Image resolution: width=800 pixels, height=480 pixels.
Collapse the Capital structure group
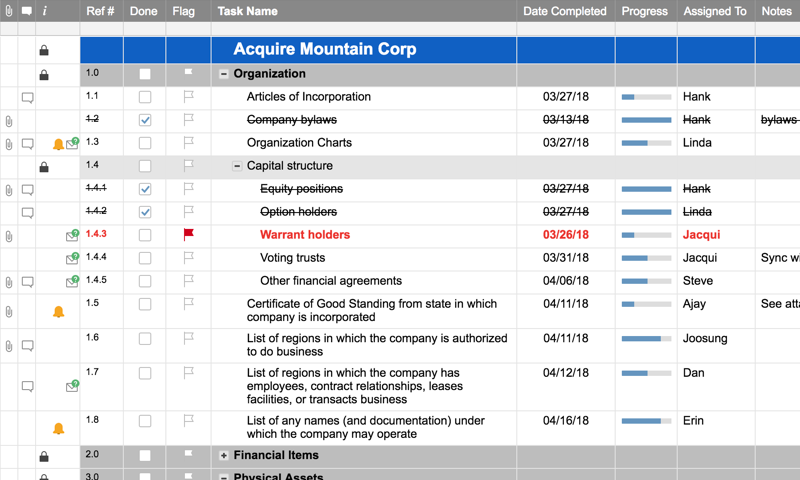(237, 166)
